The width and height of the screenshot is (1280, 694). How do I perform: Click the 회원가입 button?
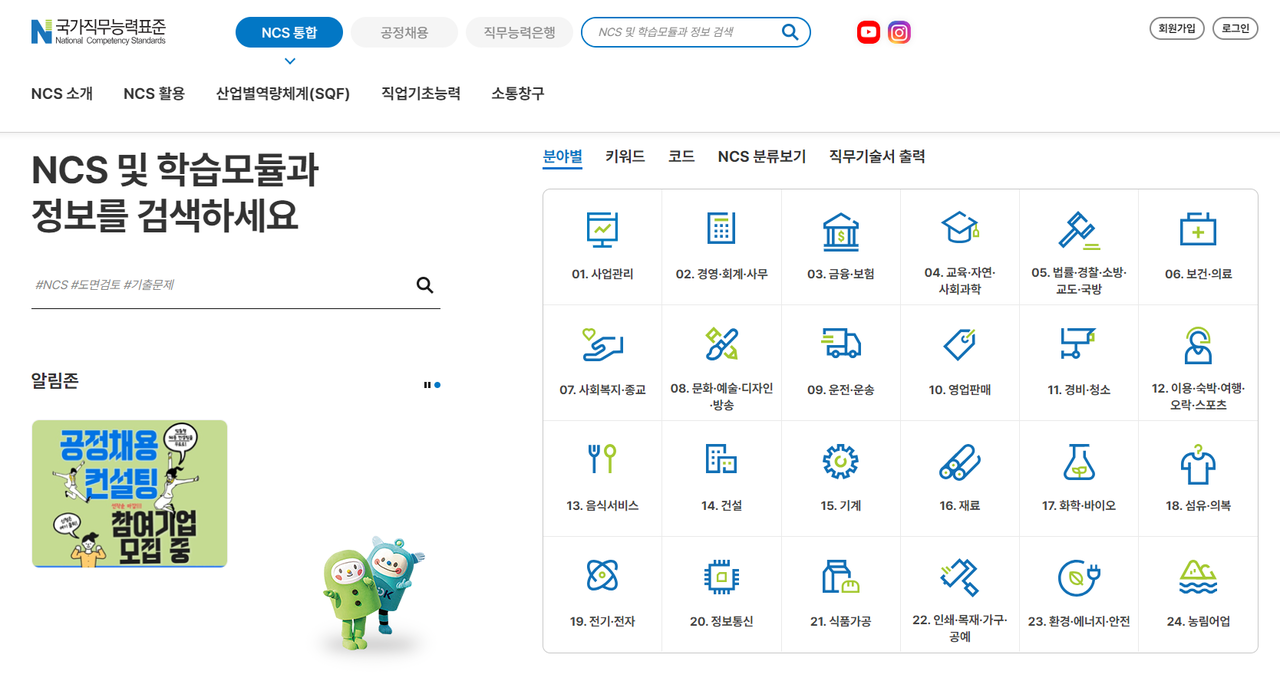pyautogui.click(x=1177, y=29)
